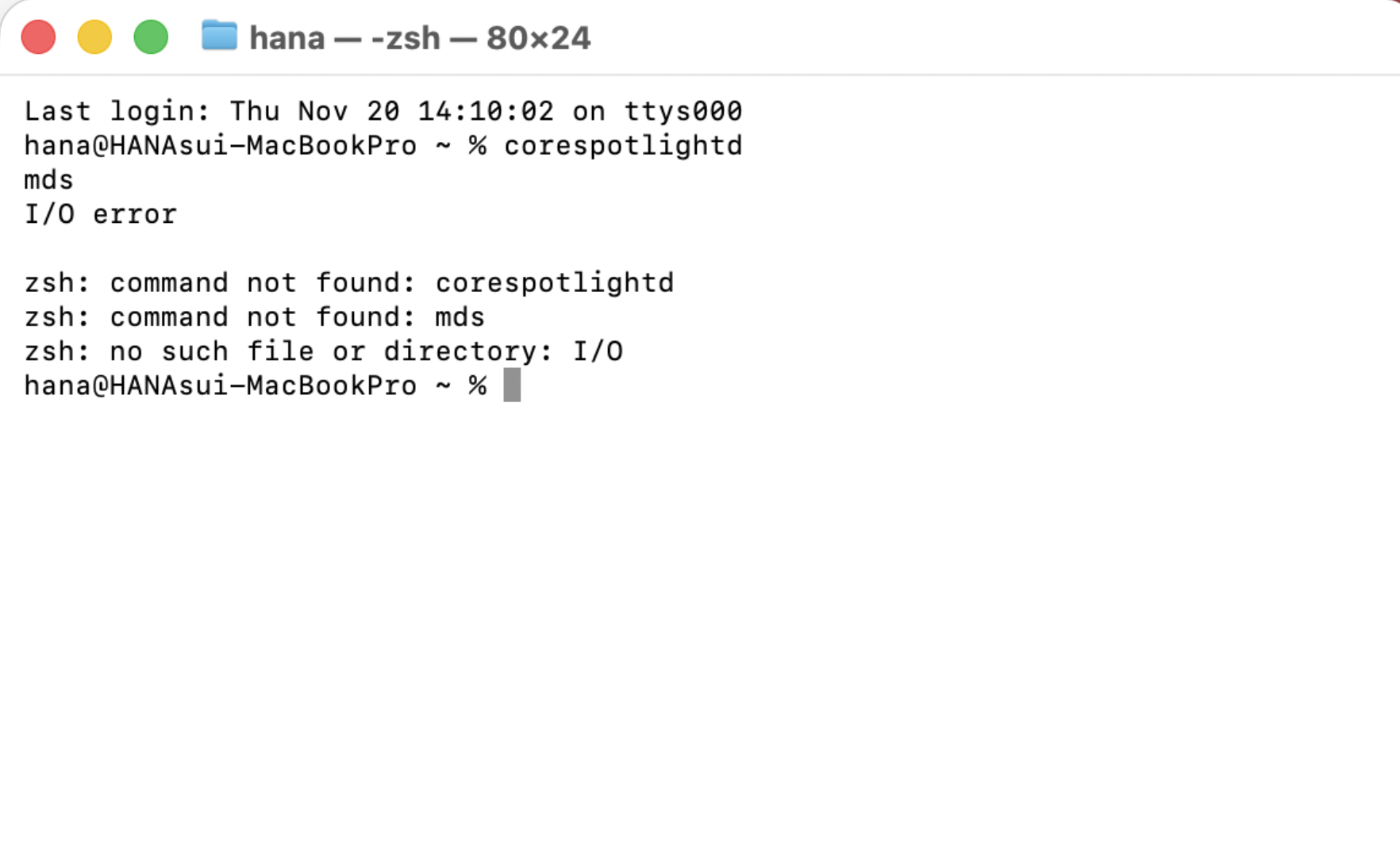Click the last 'hana@HANAsui-MacBookPro' prompt
Viewport: 1400px width, 844px height.
220,386
